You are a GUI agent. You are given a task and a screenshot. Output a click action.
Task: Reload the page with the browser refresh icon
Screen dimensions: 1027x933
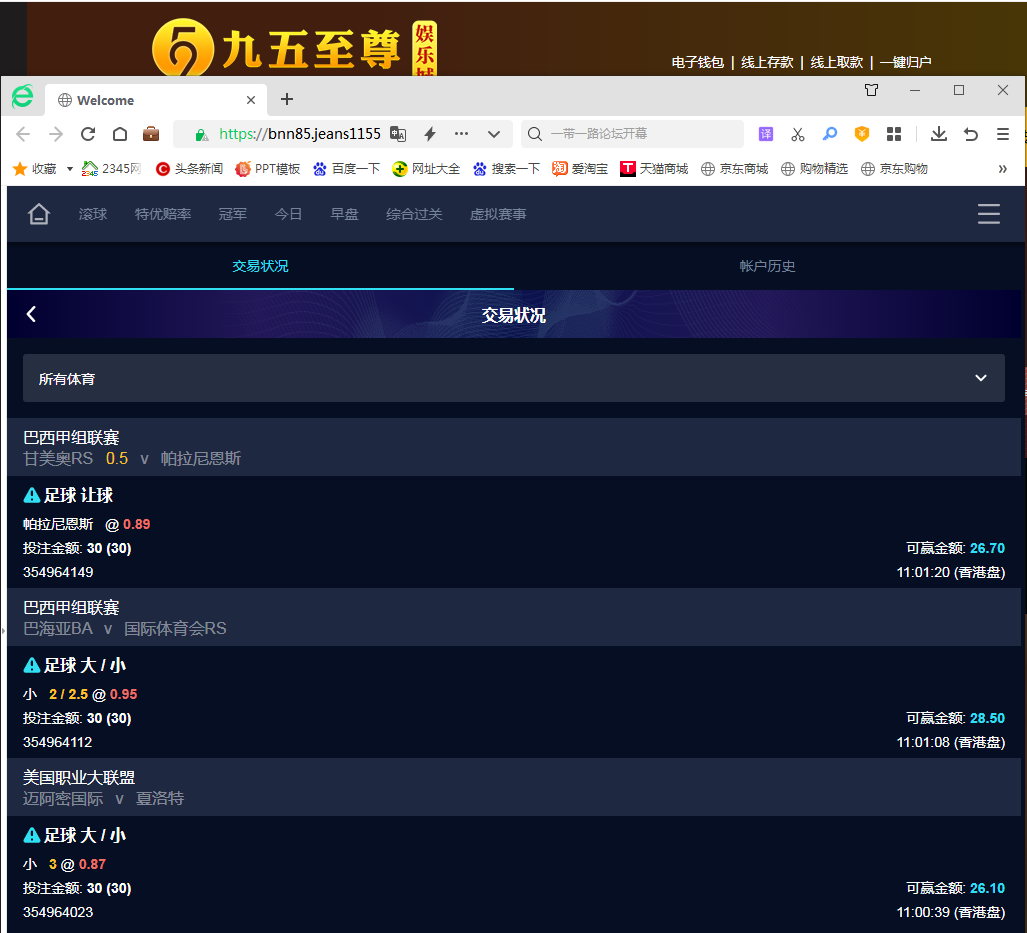coord(88,134)
